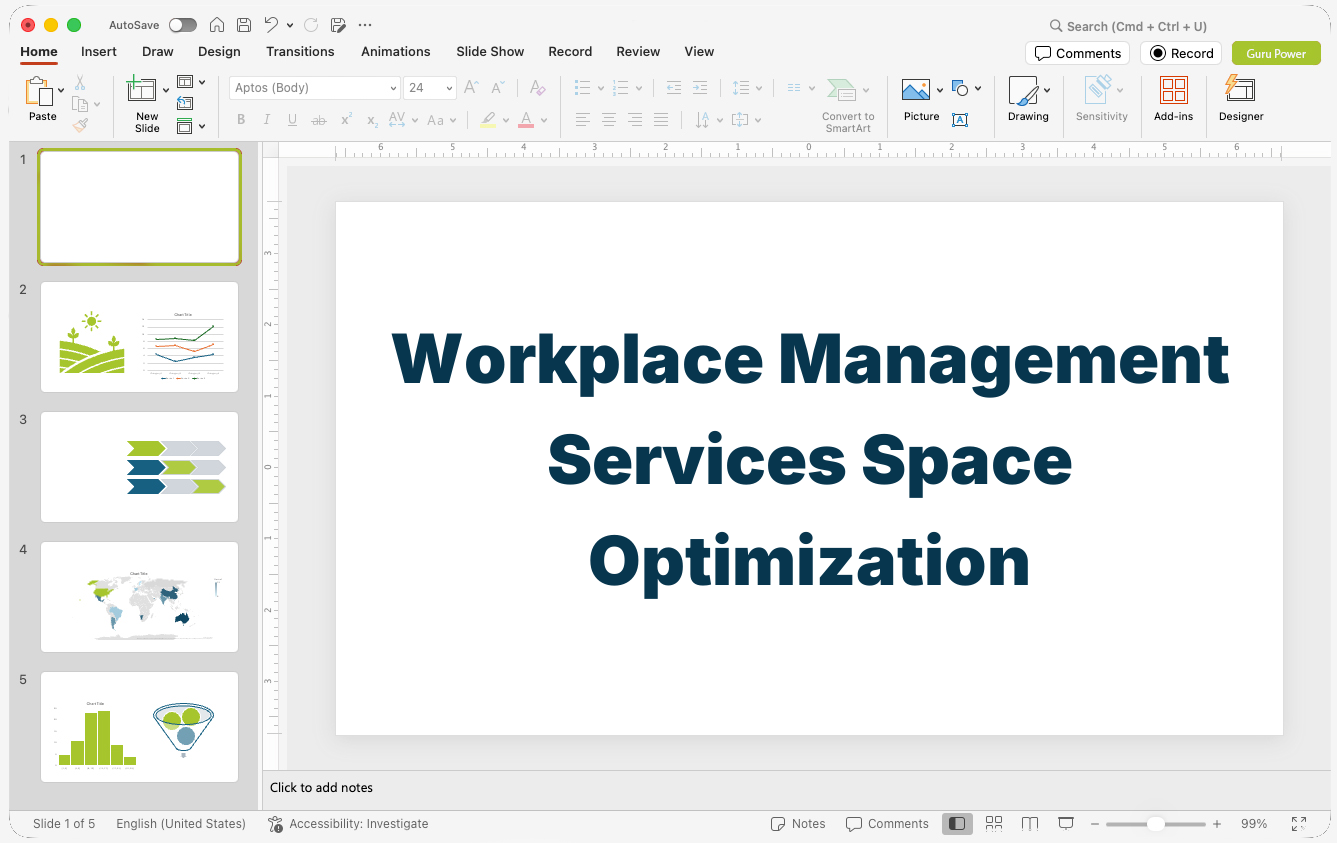The height and width of the screenshot is (843, 1337).
Task: Click the Undo arrow icon
Action: pos(271,25)
